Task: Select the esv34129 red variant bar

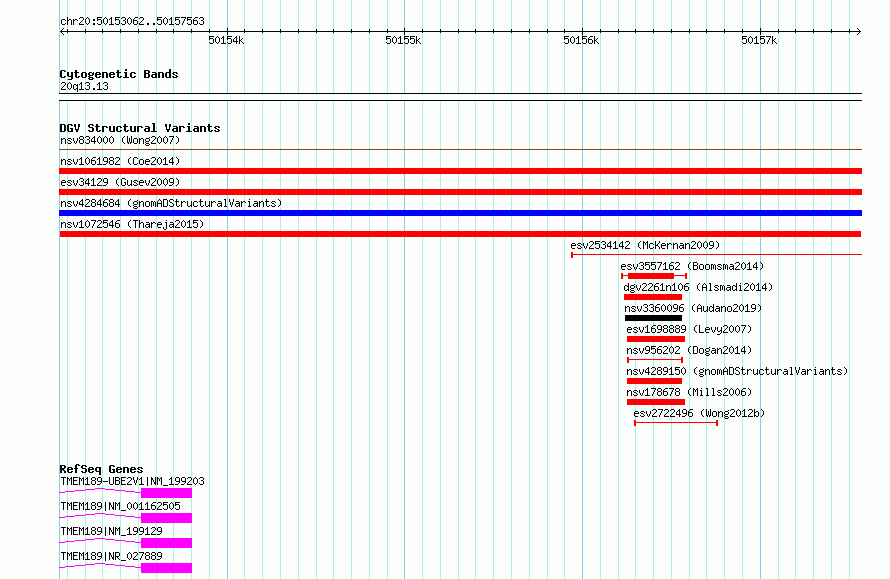Action: click(460, 192)
